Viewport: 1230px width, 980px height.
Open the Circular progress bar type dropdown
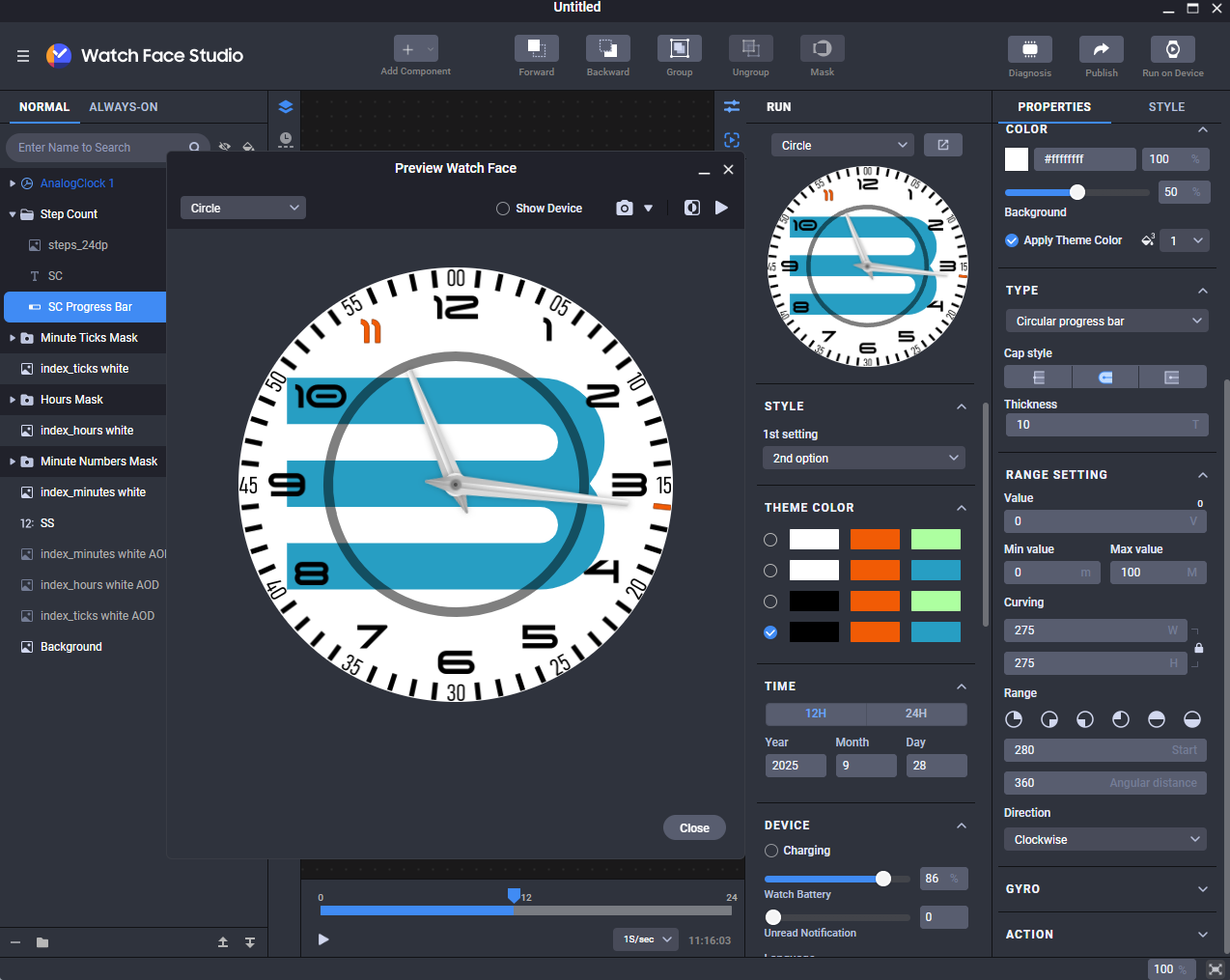[1105, 322]
